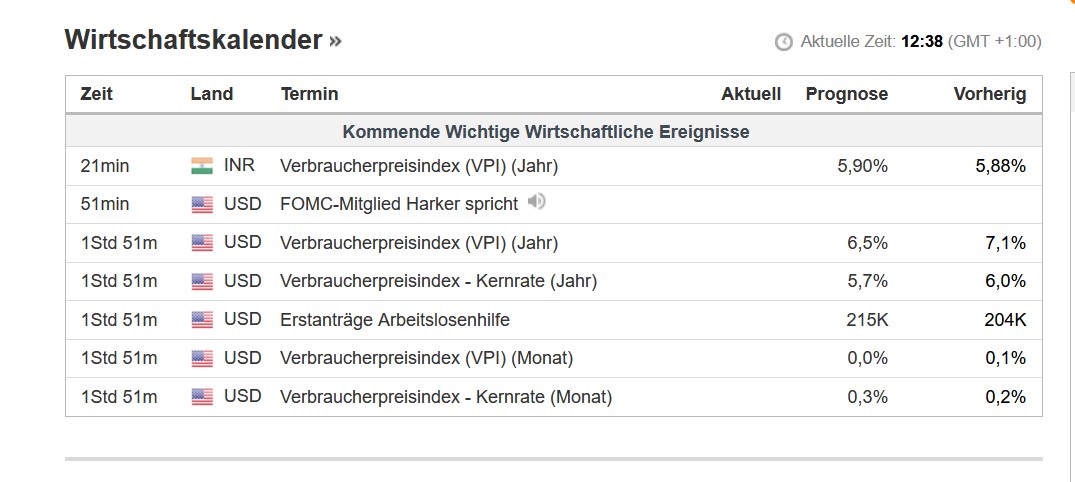Open the FOMC-Mitglied Harker spricht event
Screen dimensions: 1075x482
click(x=399, y=204)
